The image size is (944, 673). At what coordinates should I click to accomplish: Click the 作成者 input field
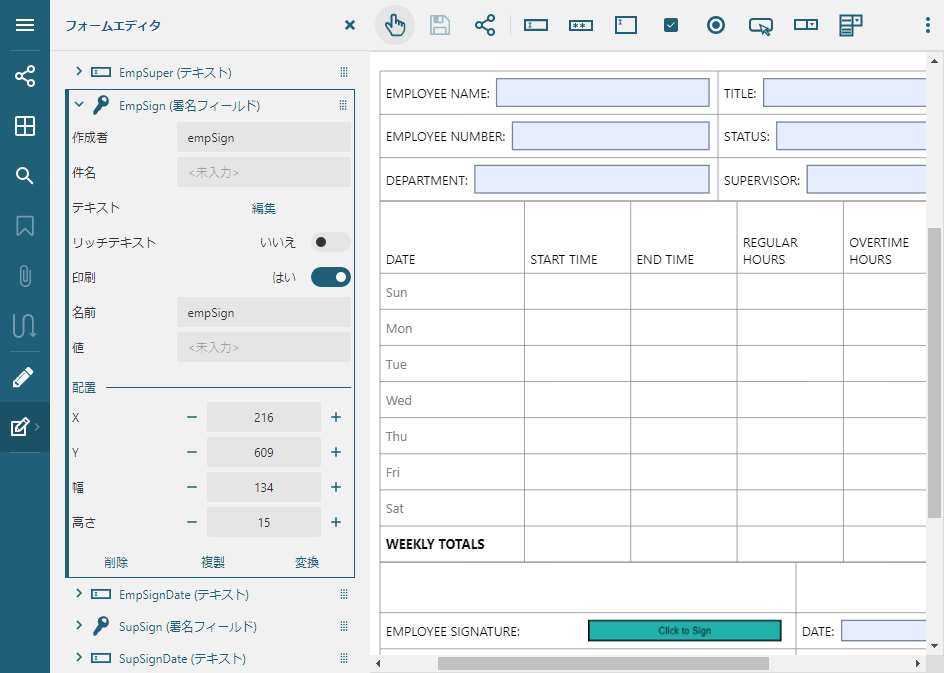coord(264,137)
